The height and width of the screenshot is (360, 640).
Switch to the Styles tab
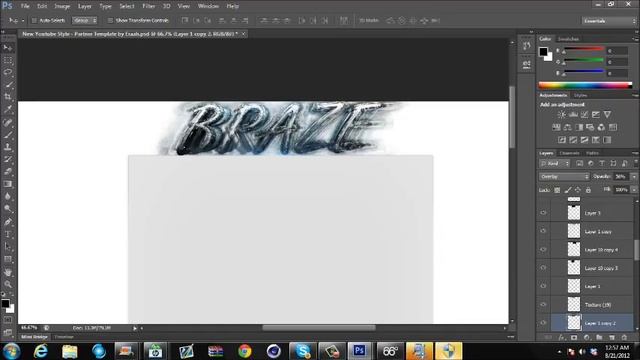[580, 96]
